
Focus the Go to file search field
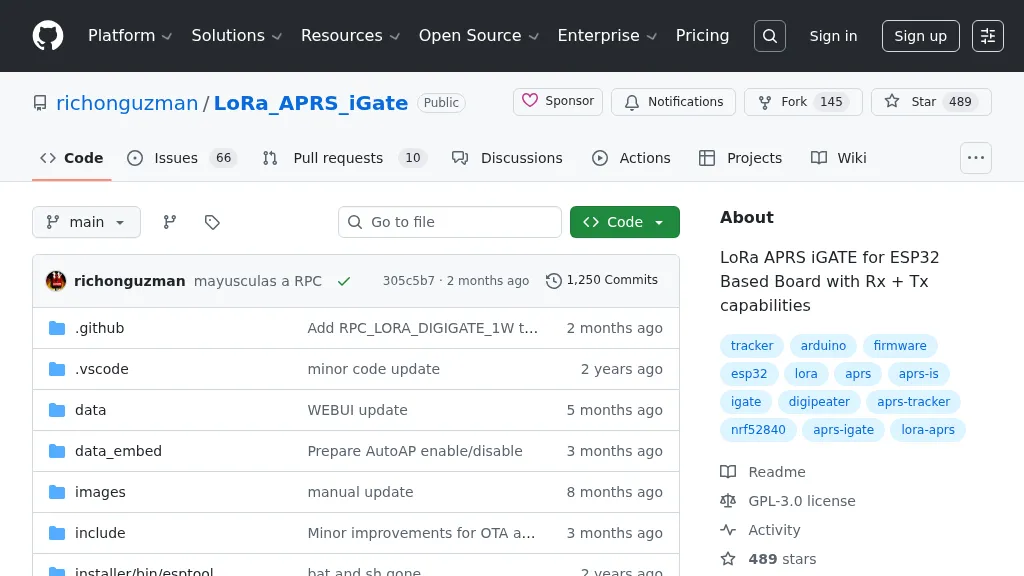pos(450,222)
